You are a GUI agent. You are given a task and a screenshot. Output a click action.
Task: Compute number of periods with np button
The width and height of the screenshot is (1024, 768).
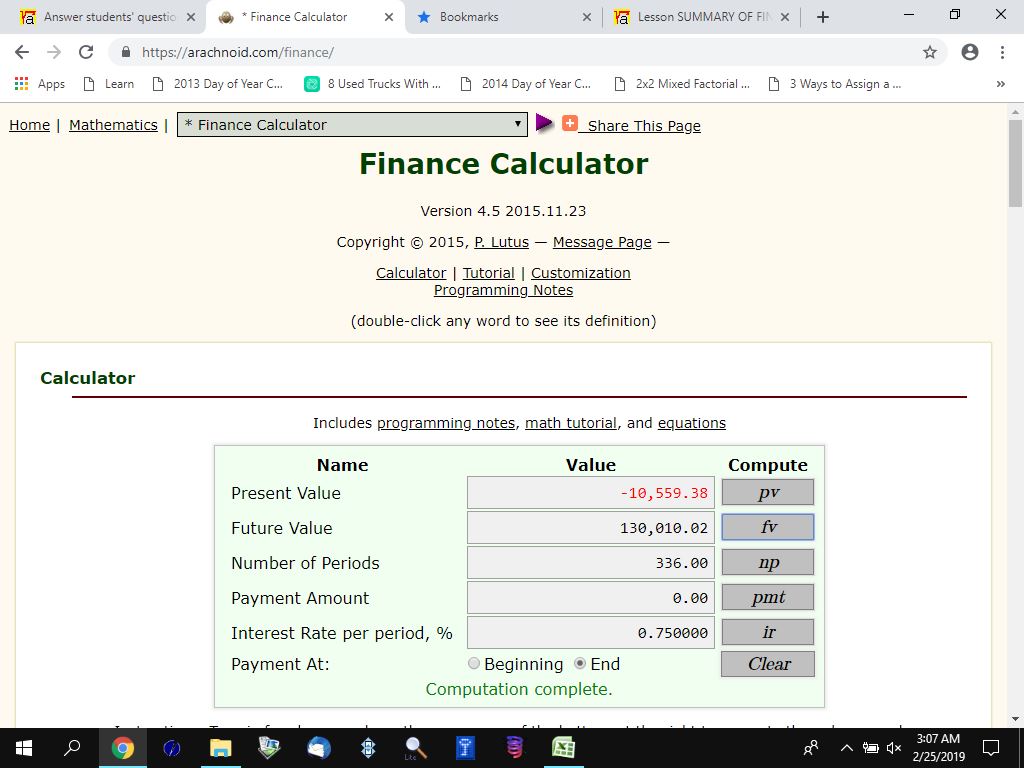coord(767,562)
